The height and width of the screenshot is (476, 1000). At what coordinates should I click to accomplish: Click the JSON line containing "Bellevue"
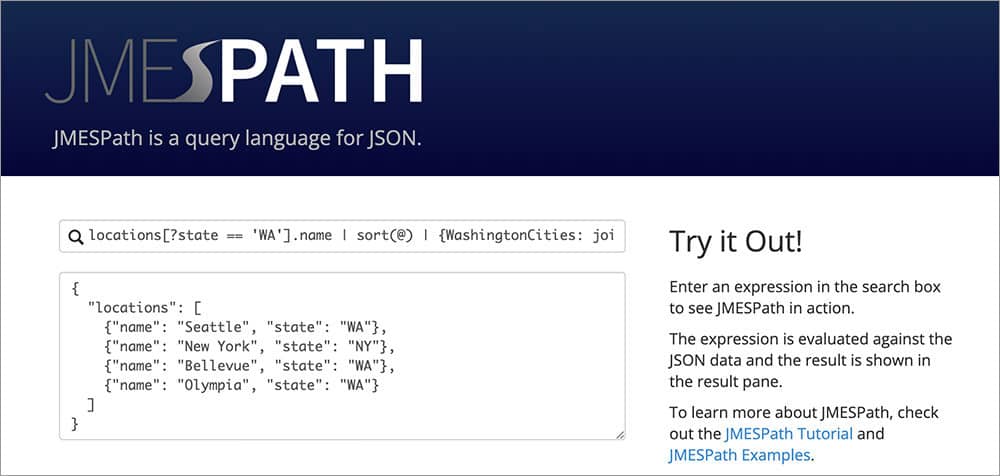tap(249, 366)
